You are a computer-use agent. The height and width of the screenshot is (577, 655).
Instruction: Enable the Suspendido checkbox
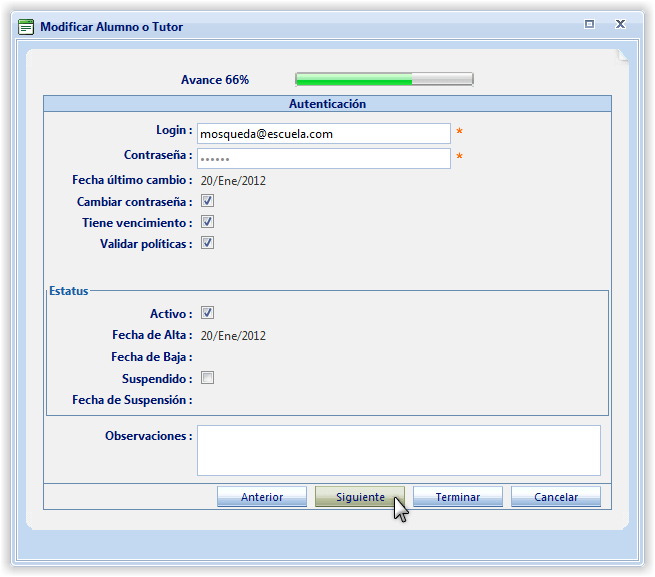pyautogui.click(x=207, y=378)
